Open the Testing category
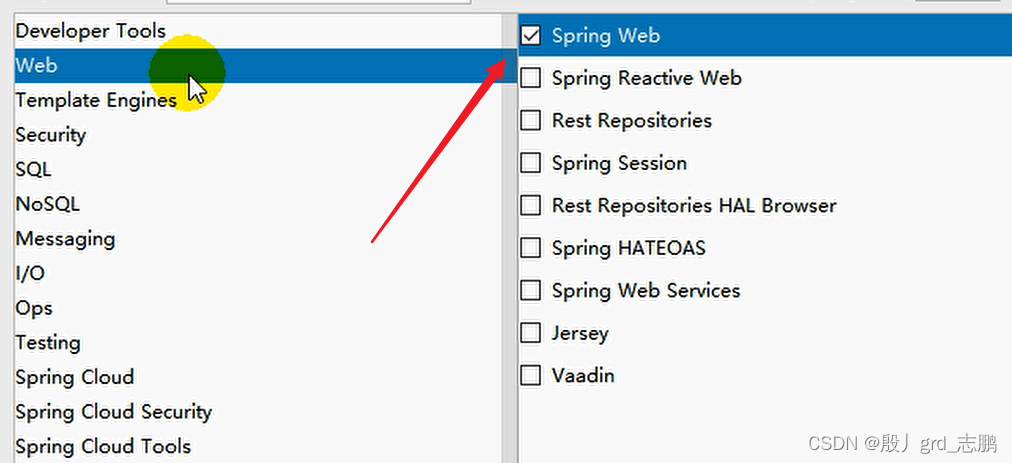This screenshot has width=1012, height=463. [x=258, y=342]
